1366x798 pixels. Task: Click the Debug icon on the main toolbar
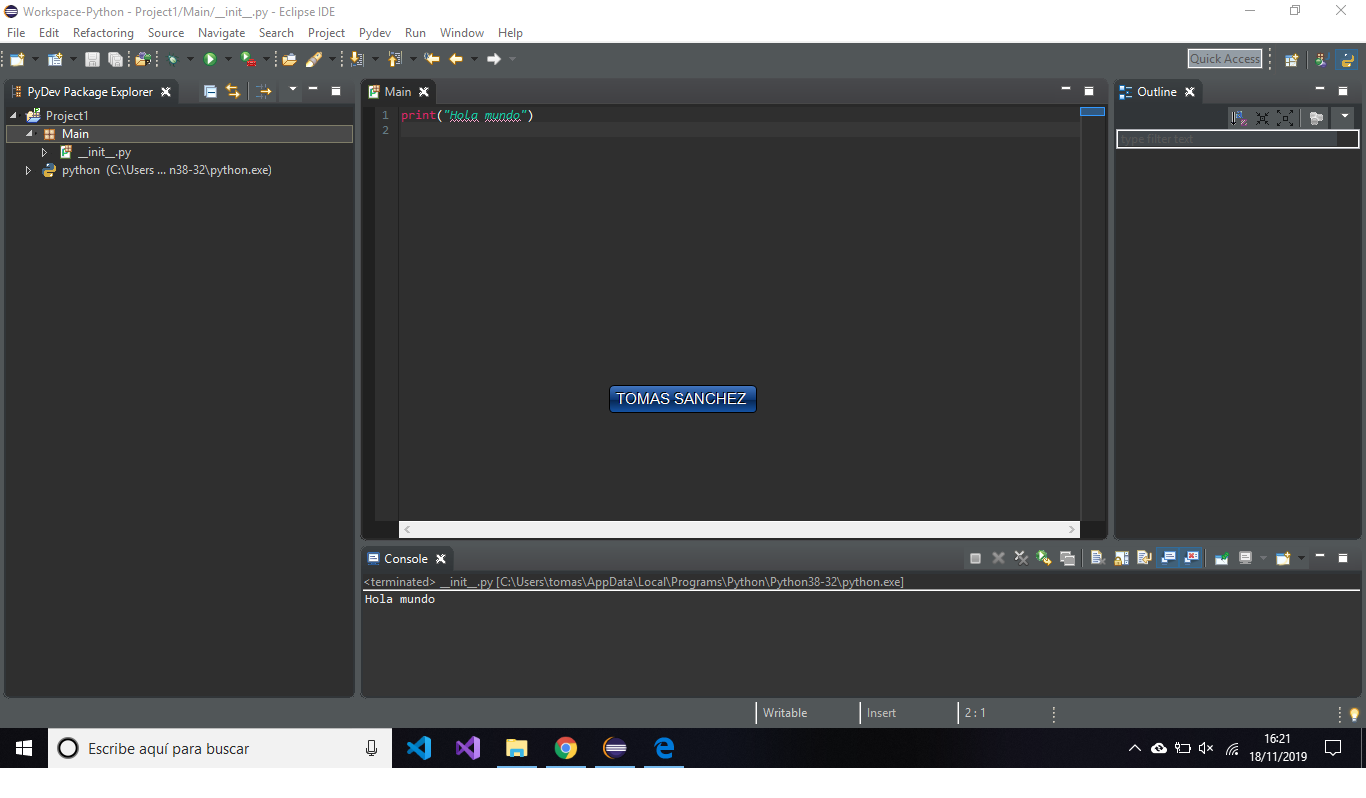click(170, 59)
